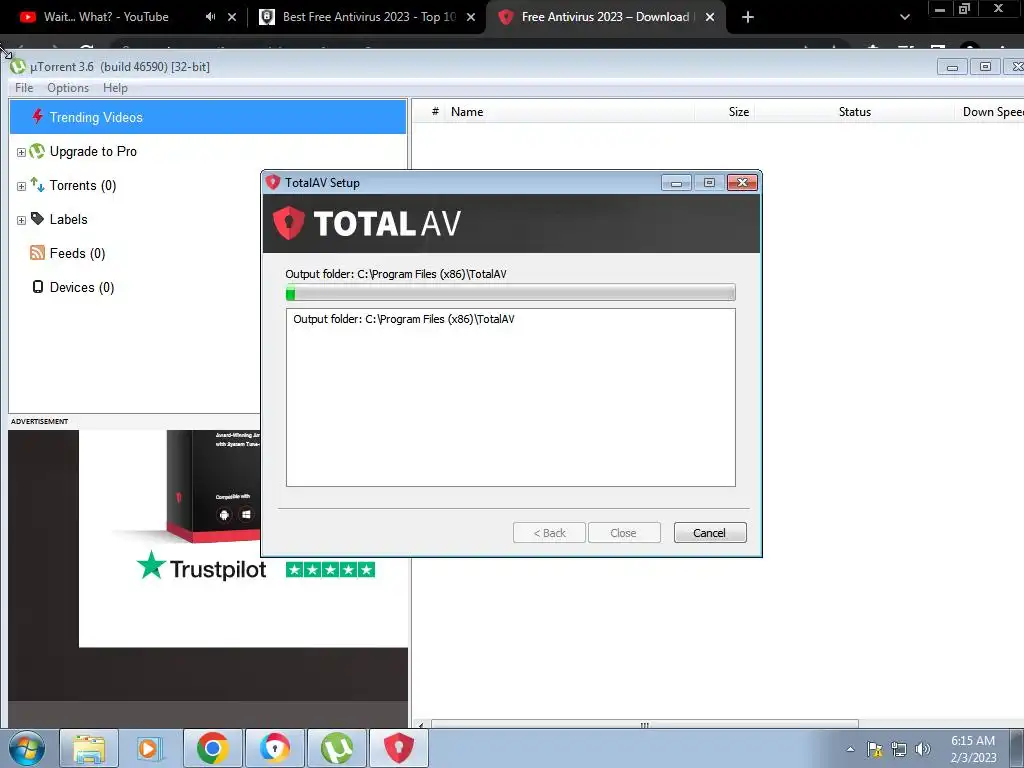Viewport: 1024px width, 768px height.
Task: Expand the Upgrade to Pro node
Action: pyautogui.click(x=21, y=152)
